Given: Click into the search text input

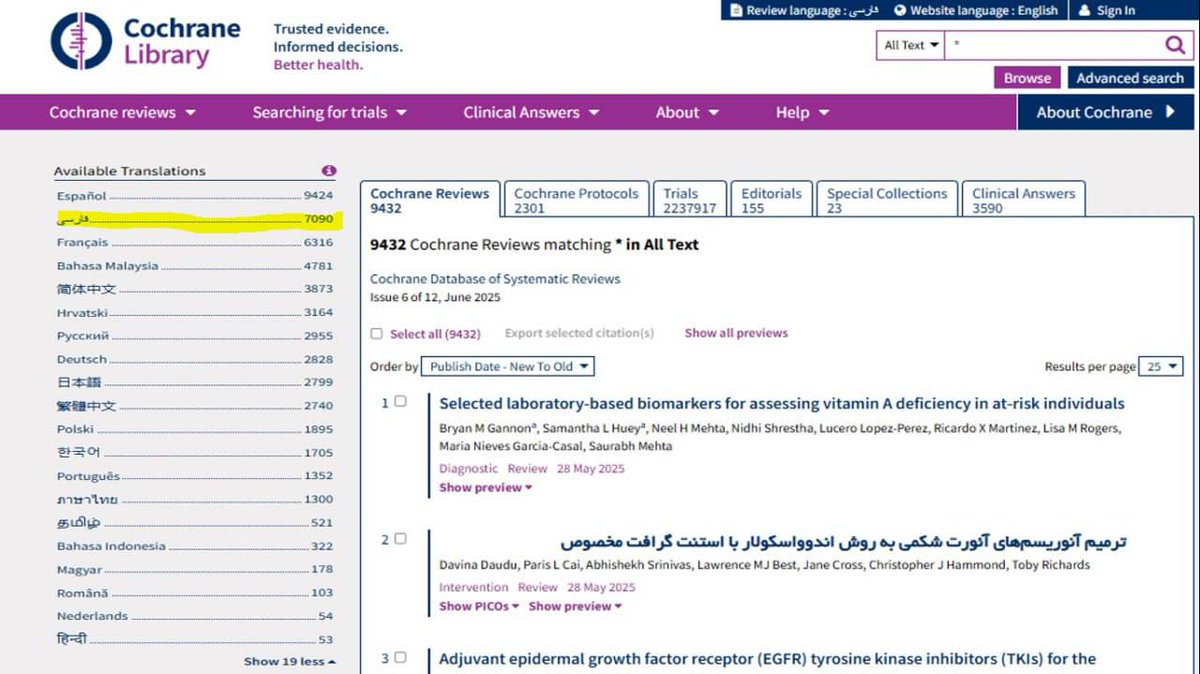Looking at the screenshot, I should pyautogui.click(x=1053, y=45).
